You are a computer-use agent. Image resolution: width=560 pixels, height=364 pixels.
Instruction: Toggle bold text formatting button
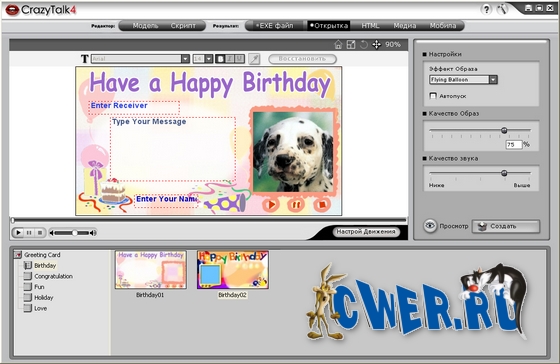[220, 59]
